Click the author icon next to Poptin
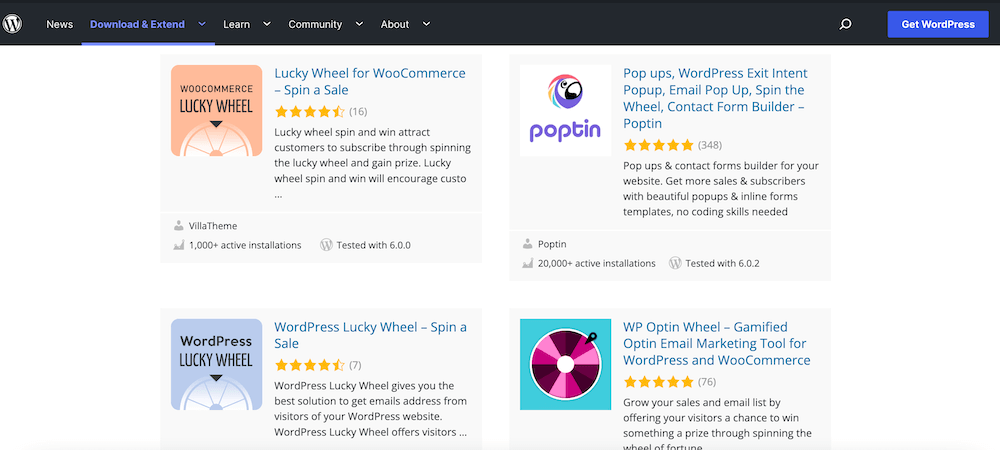Viewport: 1000px width, 450px height. click(527, 243)
